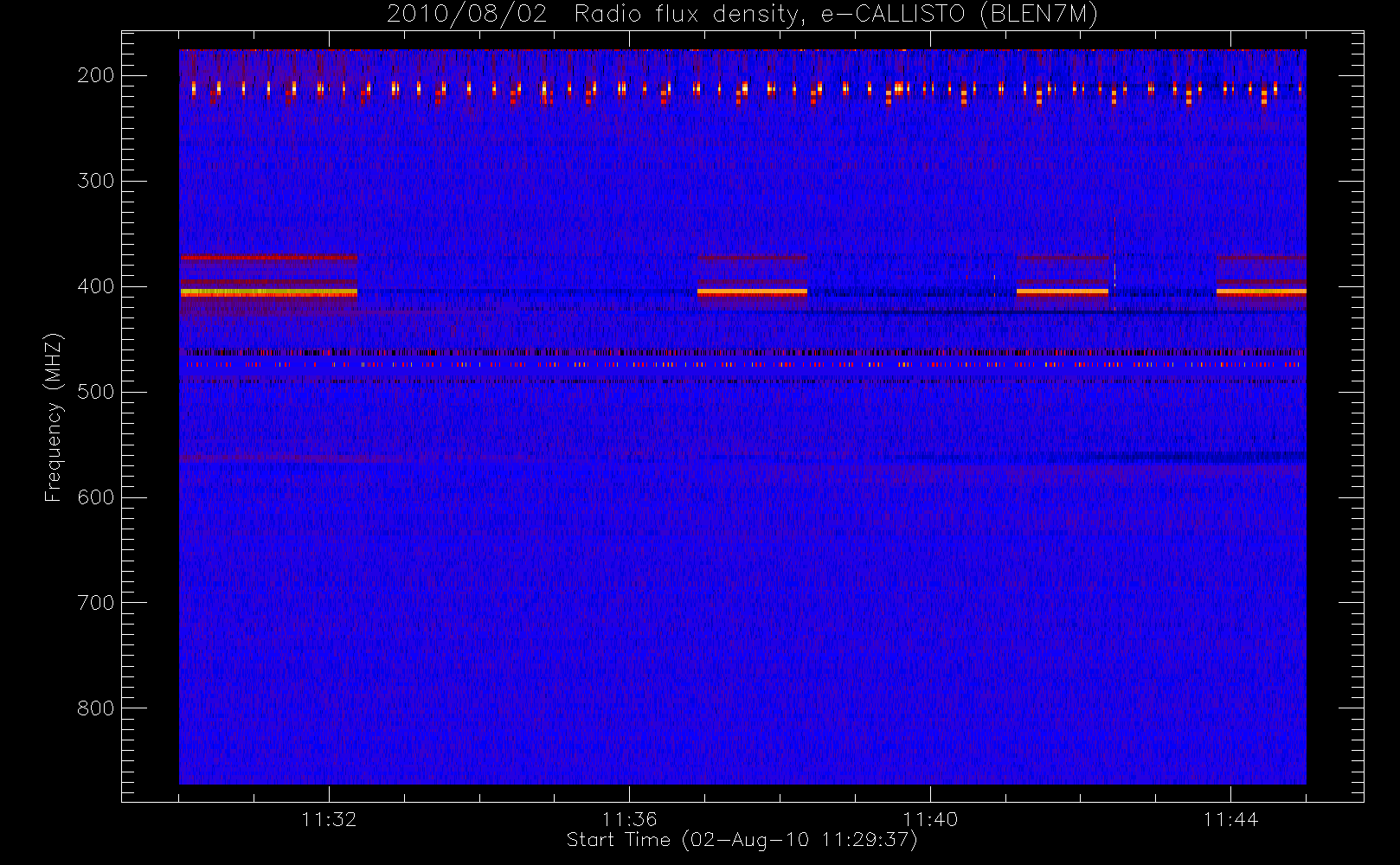Click the "Frequency (MHz)" axis label
The height and width of the screenshot is (865, 1400).
(x=54, y=417)
